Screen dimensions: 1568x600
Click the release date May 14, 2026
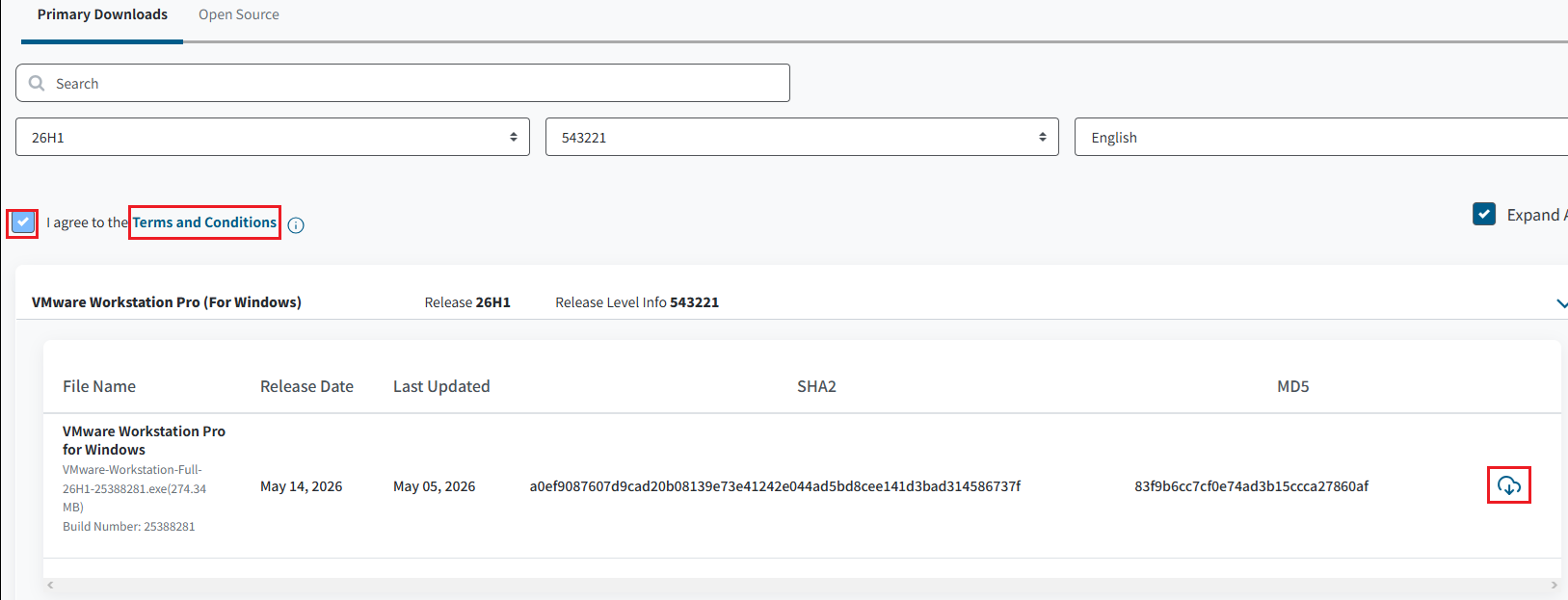(x=302, y=486)
